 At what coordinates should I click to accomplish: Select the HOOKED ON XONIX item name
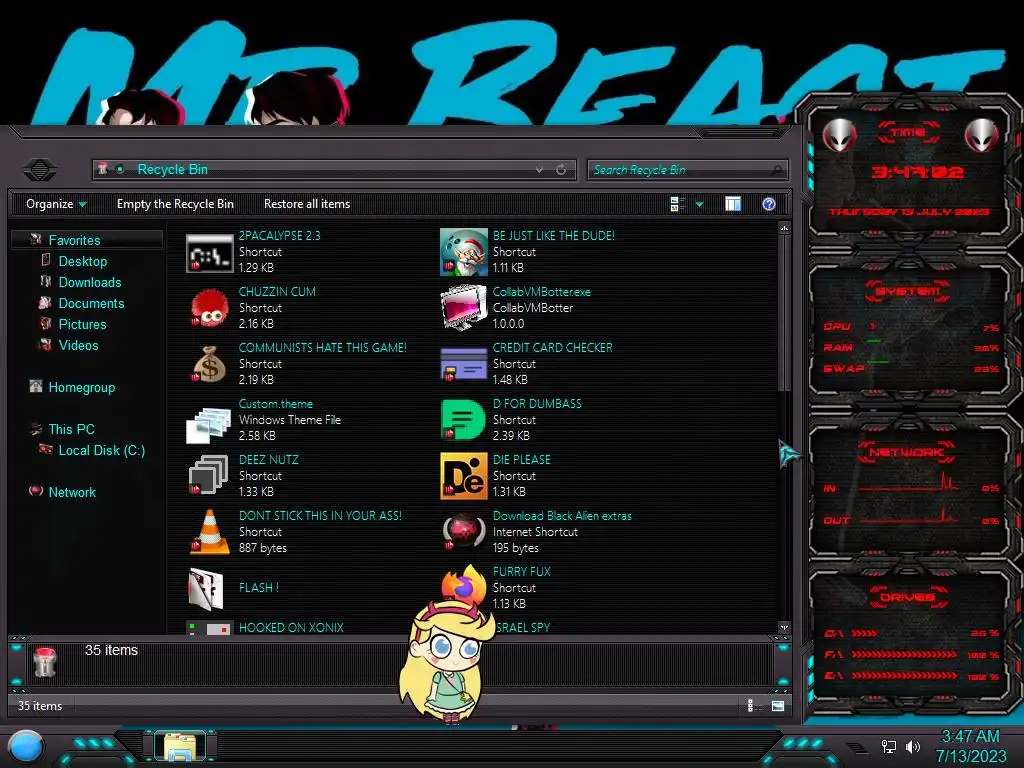point(291,628)
